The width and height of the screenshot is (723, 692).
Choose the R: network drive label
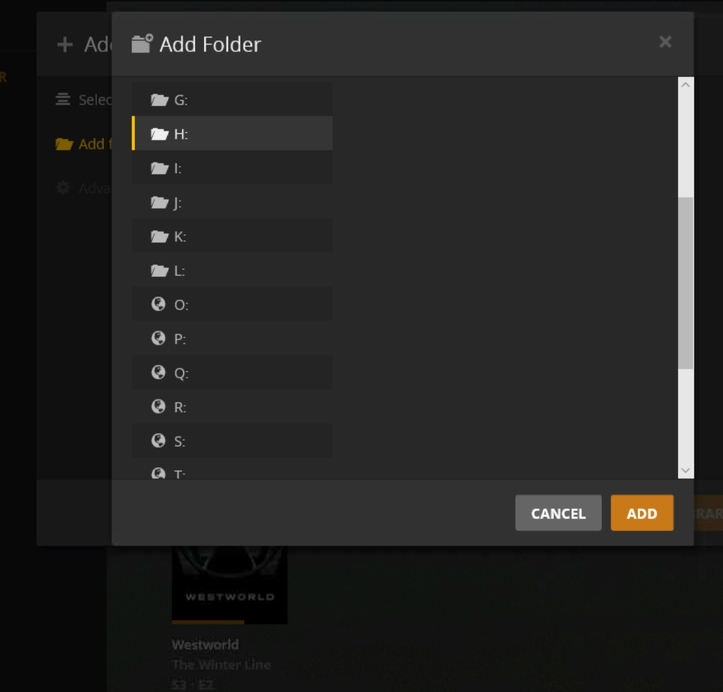click(180, 407)
